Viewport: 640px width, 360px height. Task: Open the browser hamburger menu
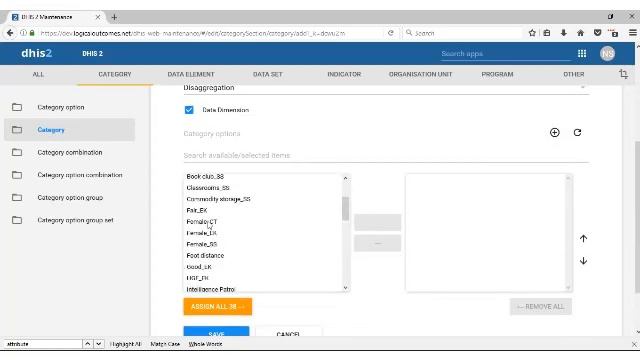coord(633,33)
